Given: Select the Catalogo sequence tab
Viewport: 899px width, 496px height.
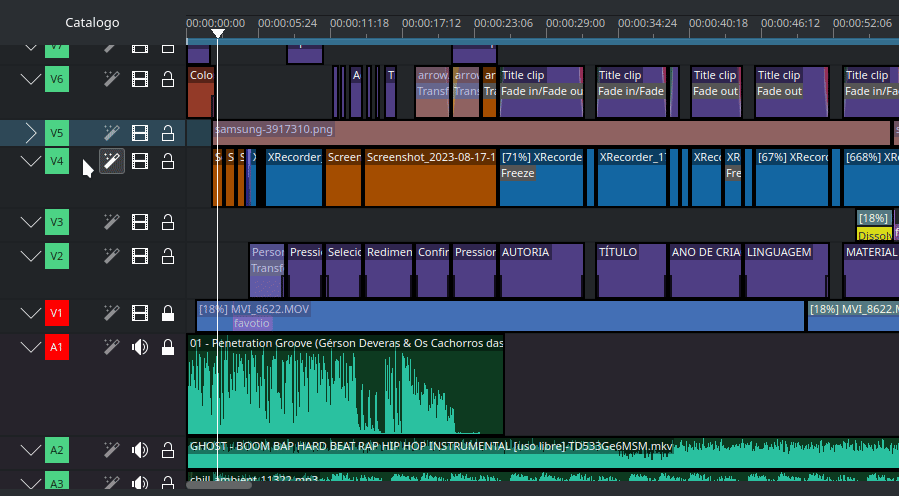Looking at the screenshot, I should 92,22.
